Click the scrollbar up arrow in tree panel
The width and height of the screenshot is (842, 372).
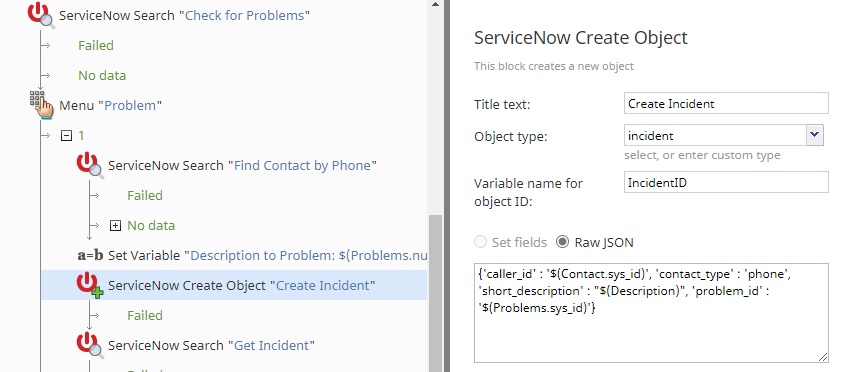pyautogui.click(x=435, y=4)
